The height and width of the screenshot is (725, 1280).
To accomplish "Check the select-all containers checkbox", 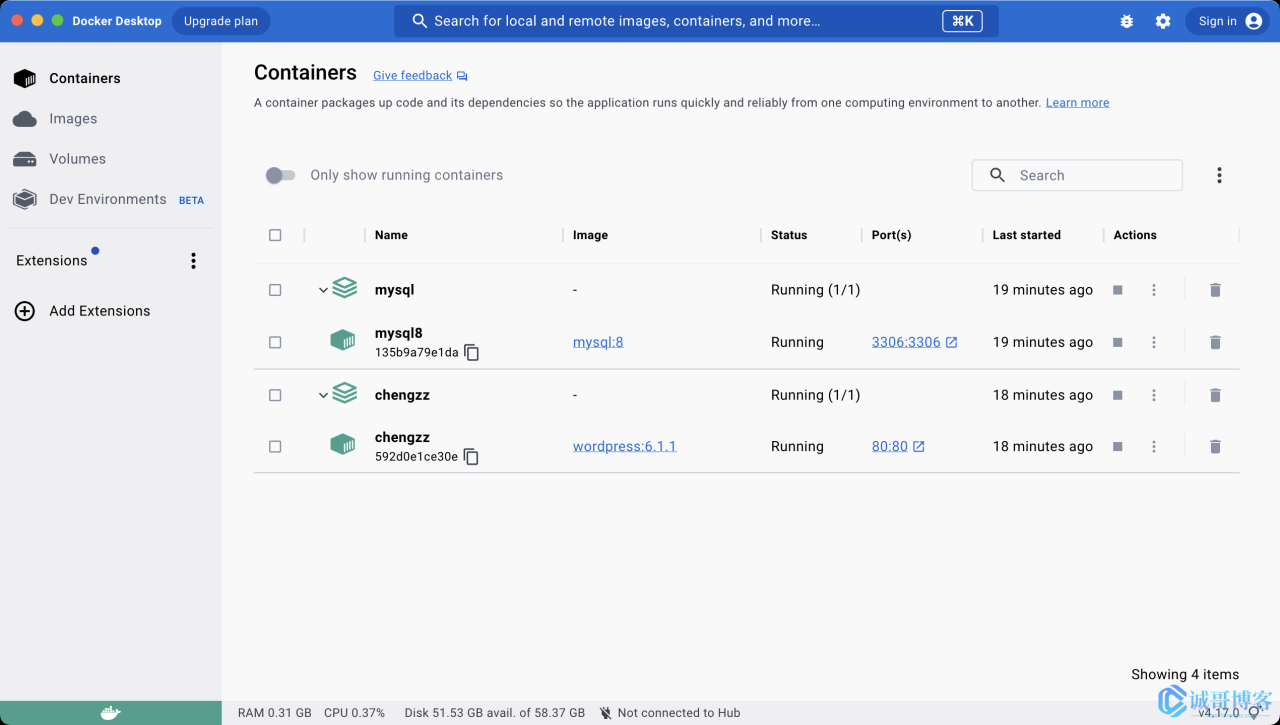I will [275, 235].
